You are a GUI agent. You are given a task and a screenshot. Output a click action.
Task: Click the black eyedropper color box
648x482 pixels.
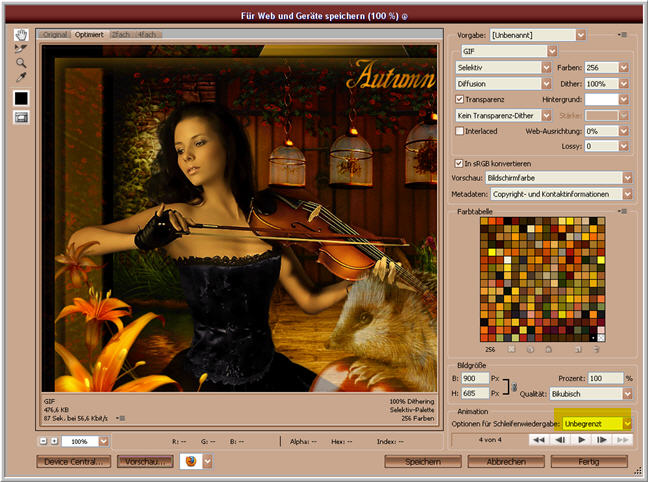(21, 98)
